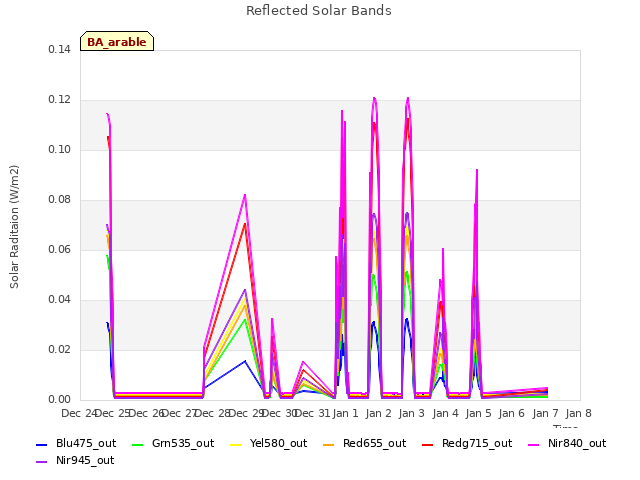This screenshot has width=640, height=480.
Task: Click the Jan 6 x-axis label
Action: point(511,413)
